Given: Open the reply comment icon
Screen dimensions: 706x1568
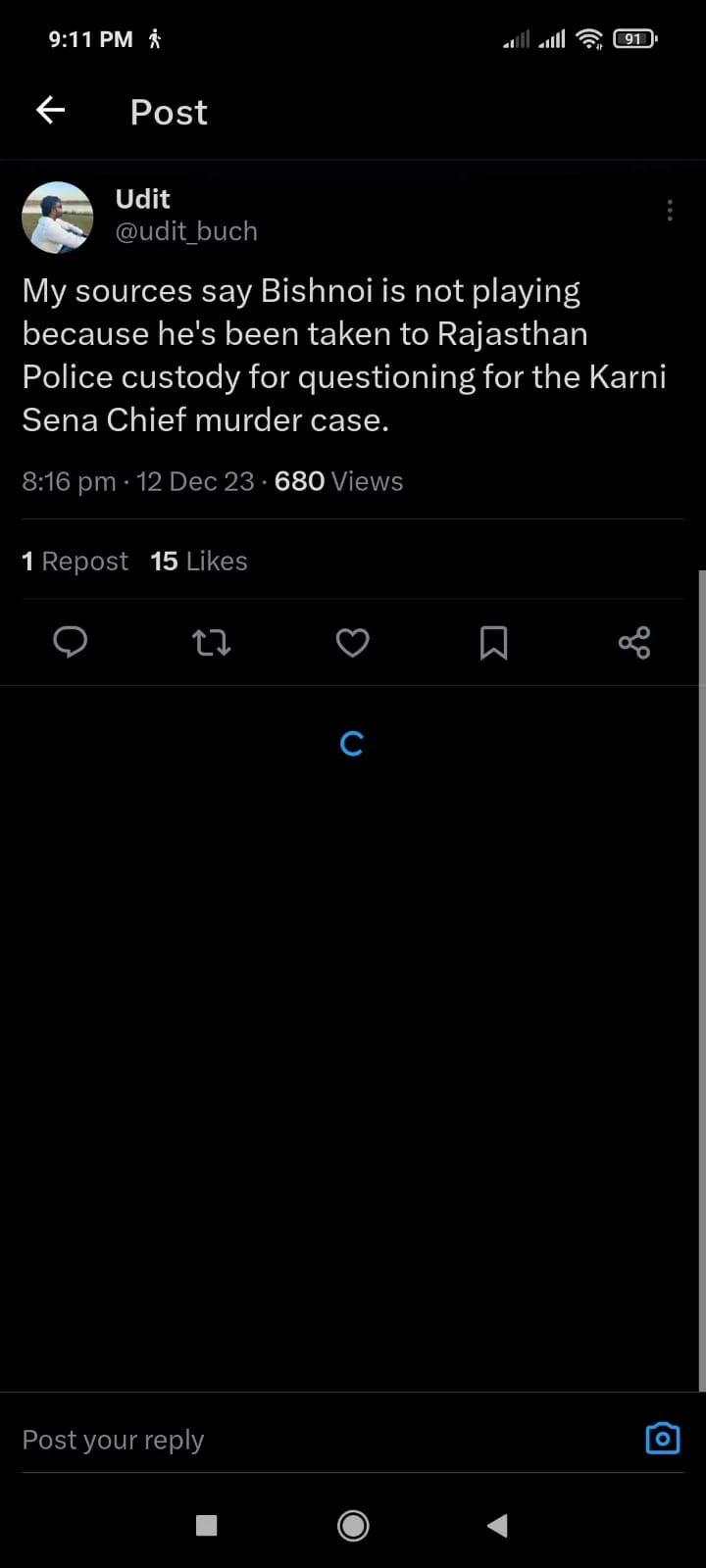Looking at the screenshot, I should pyautogui.click(x=70, y=643).
